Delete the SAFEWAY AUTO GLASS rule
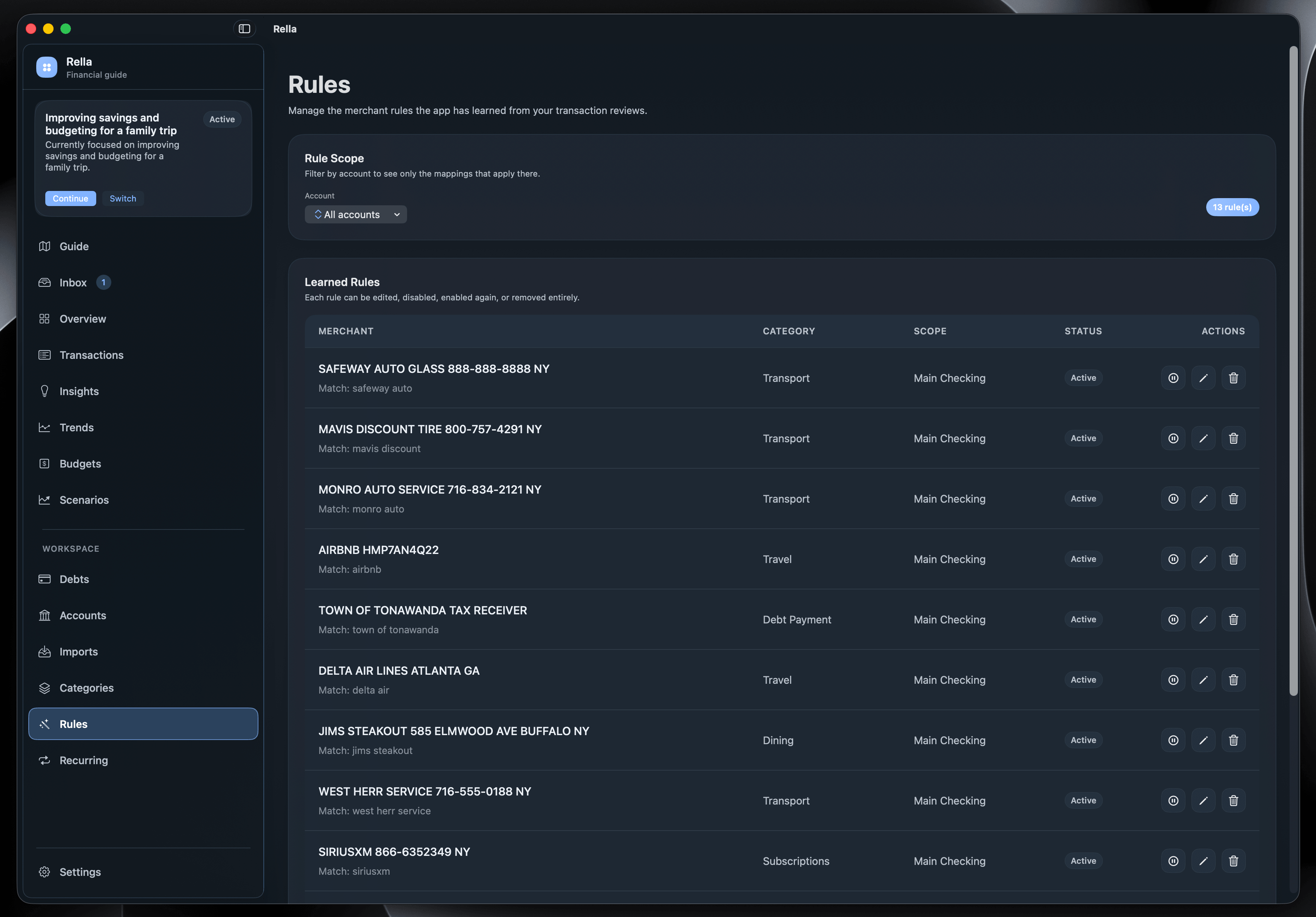This screenshot has width=1316, height=917. 1233,378
